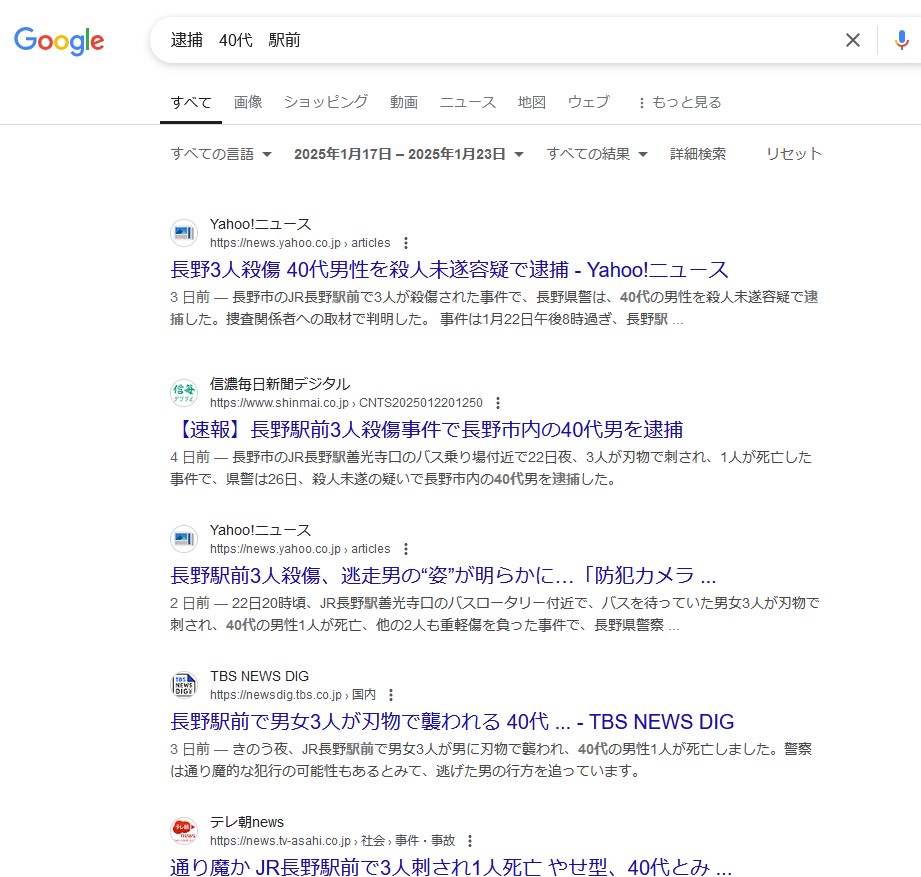Click the Yahoo!ニュース site name of 長野3人殺傷 result
The height and width of the screenshot is (877, 921).
point(260,224)
